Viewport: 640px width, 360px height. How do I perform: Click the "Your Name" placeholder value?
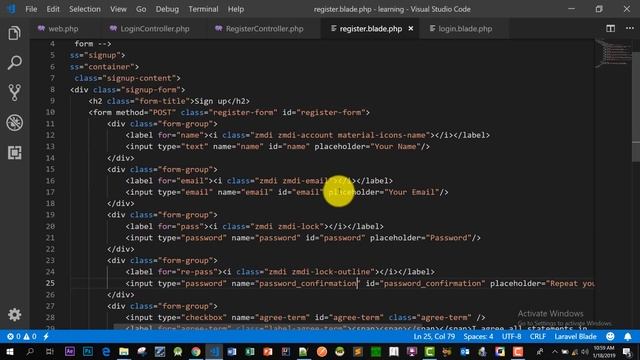coord(395,147)
